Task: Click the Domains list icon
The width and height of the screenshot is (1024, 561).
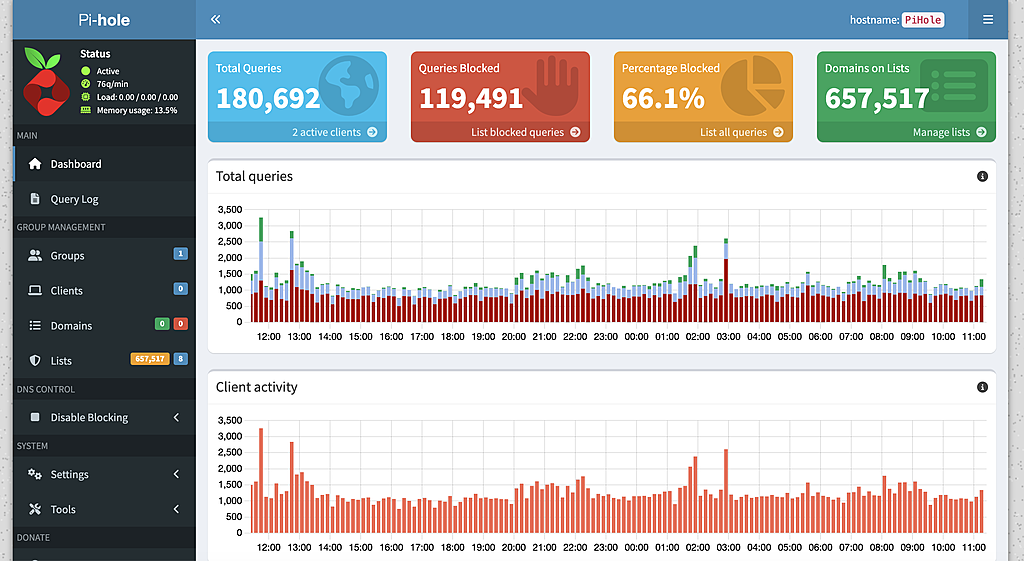Action: 35,325
